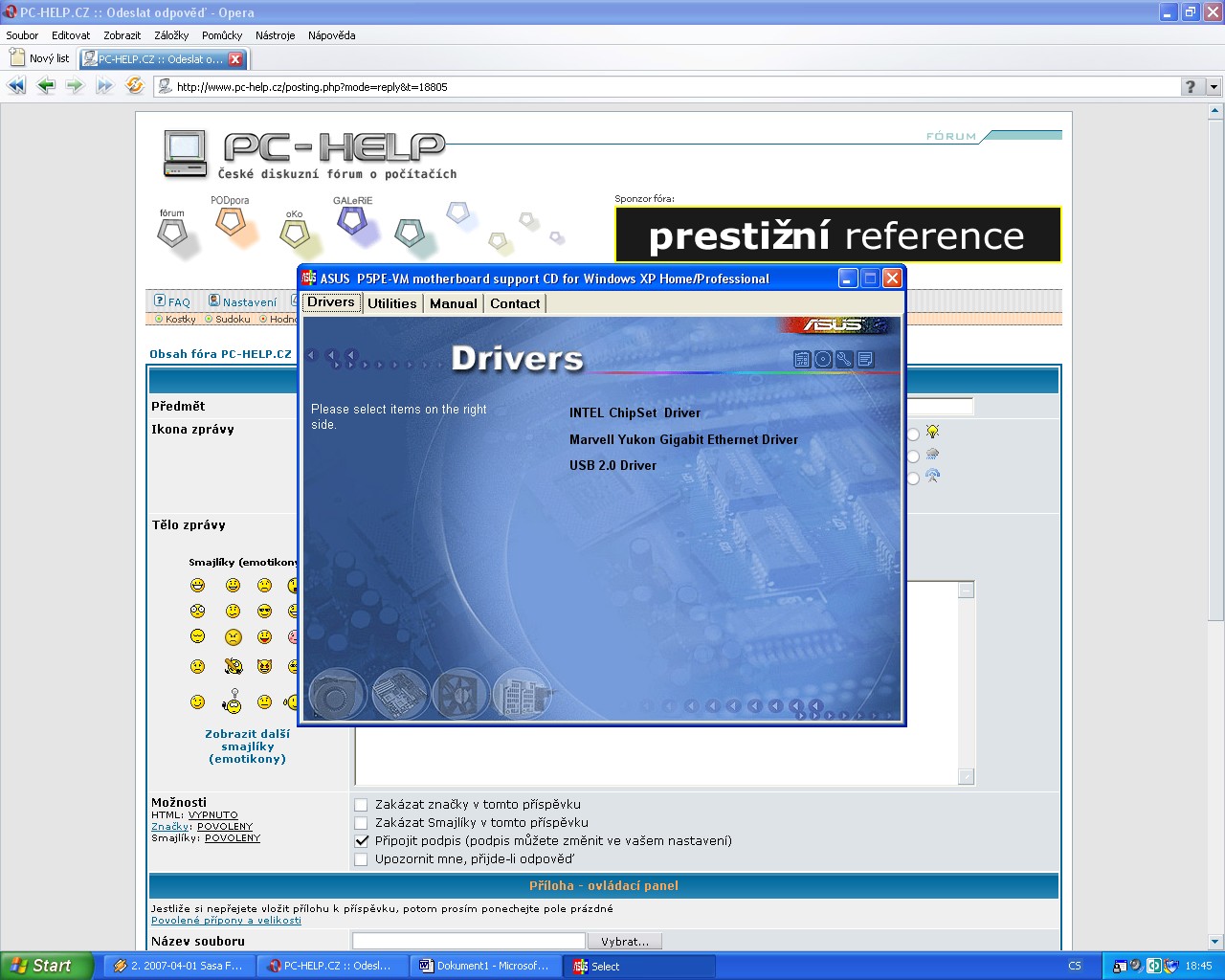Install the USB 2.0 Driver
Screen dimensions: 1225x980
pyautogui.click(x=612, y=466)
